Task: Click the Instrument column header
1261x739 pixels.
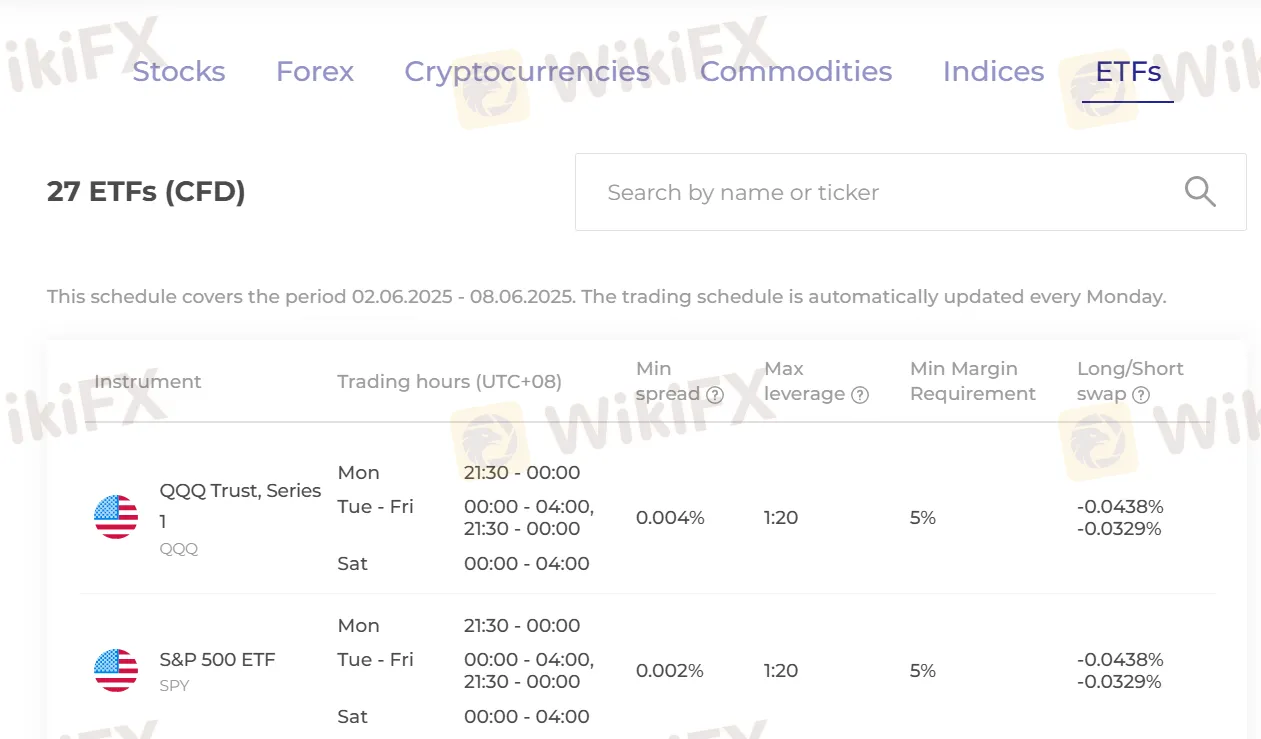Action: (x=147, y=382)
